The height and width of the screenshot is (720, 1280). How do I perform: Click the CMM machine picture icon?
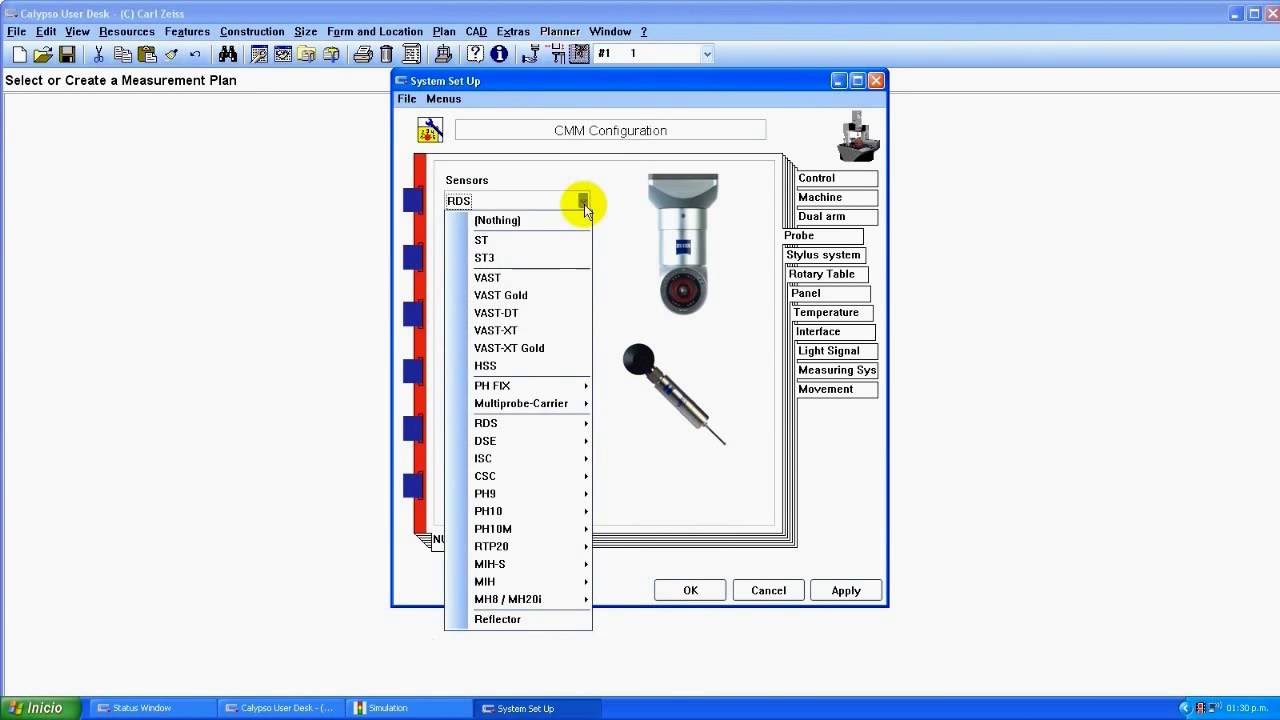pos(857,137)
